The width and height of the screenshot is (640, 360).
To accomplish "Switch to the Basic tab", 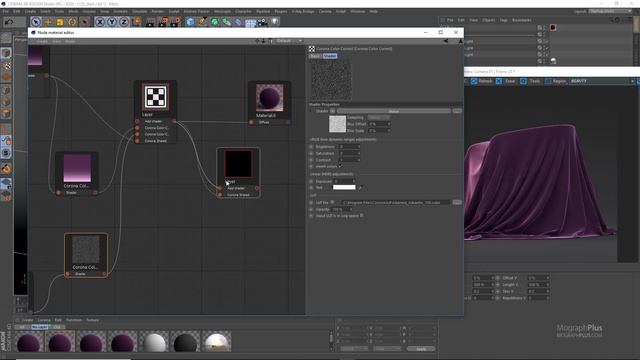I will pyautogui.click(x=315, y=56).
